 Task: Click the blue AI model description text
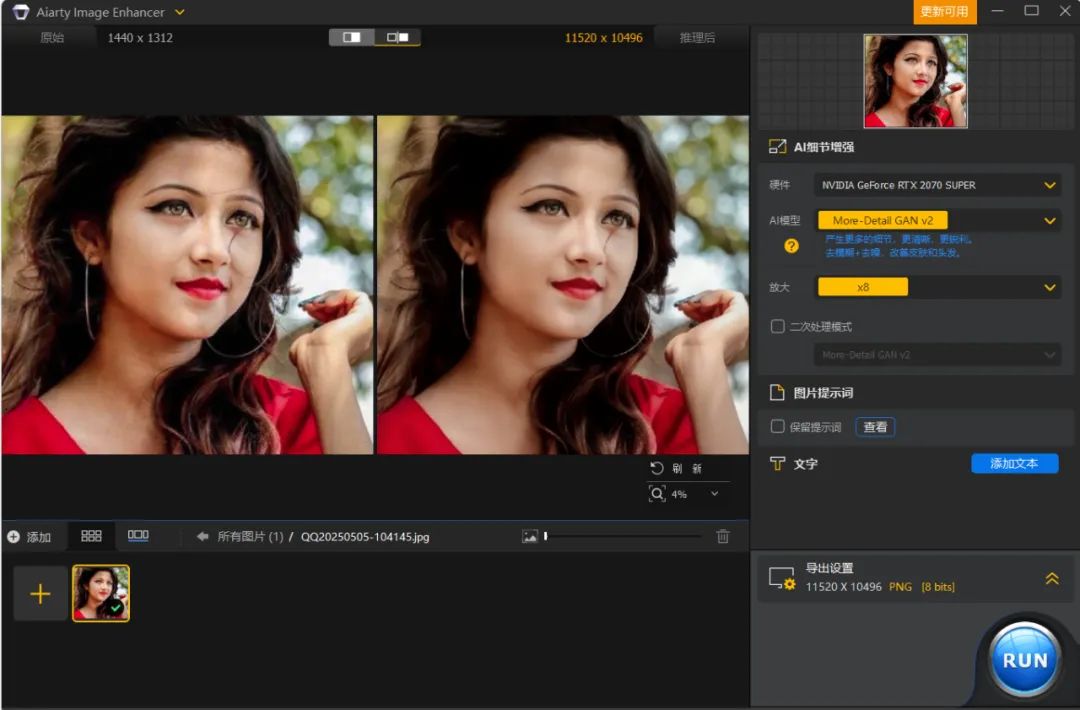click(898, 246)
